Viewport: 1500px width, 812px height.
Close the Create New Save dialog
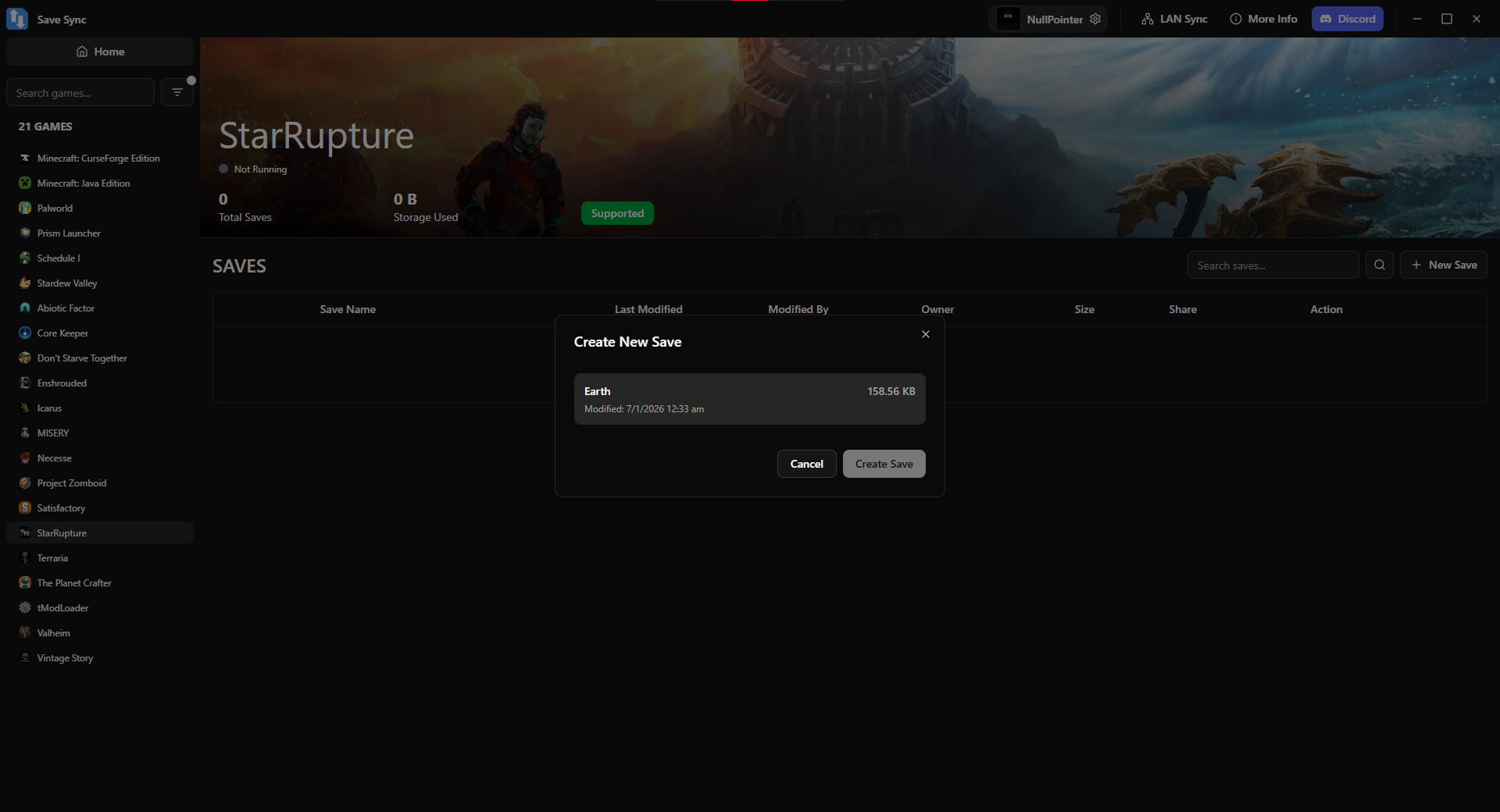pyautogui.click(x=926, y=334)
